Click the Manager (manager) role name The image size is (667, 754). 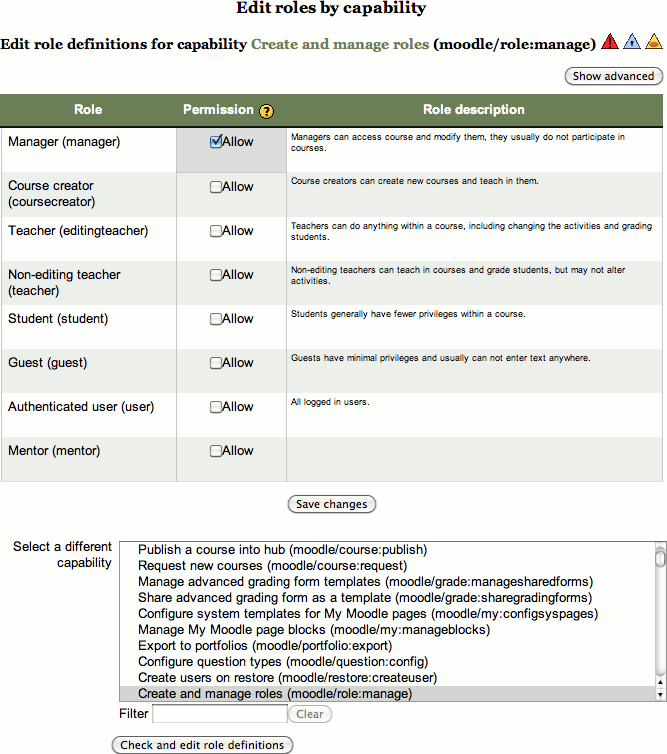click(64, 142)
